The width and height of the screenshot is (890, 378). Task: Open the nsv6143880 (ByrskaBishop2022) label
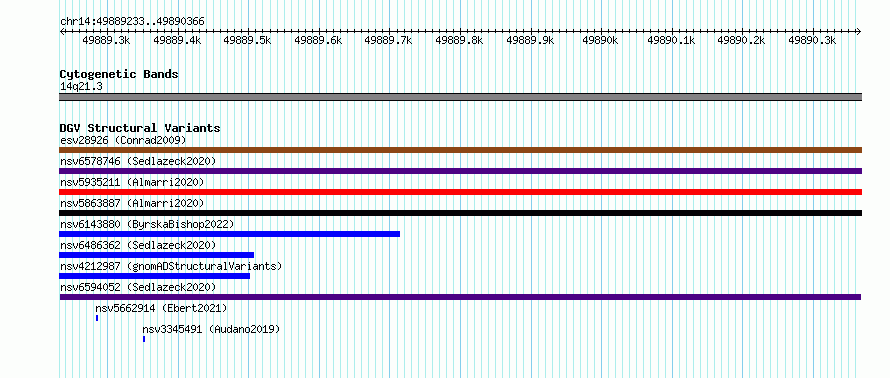[147, 224]
